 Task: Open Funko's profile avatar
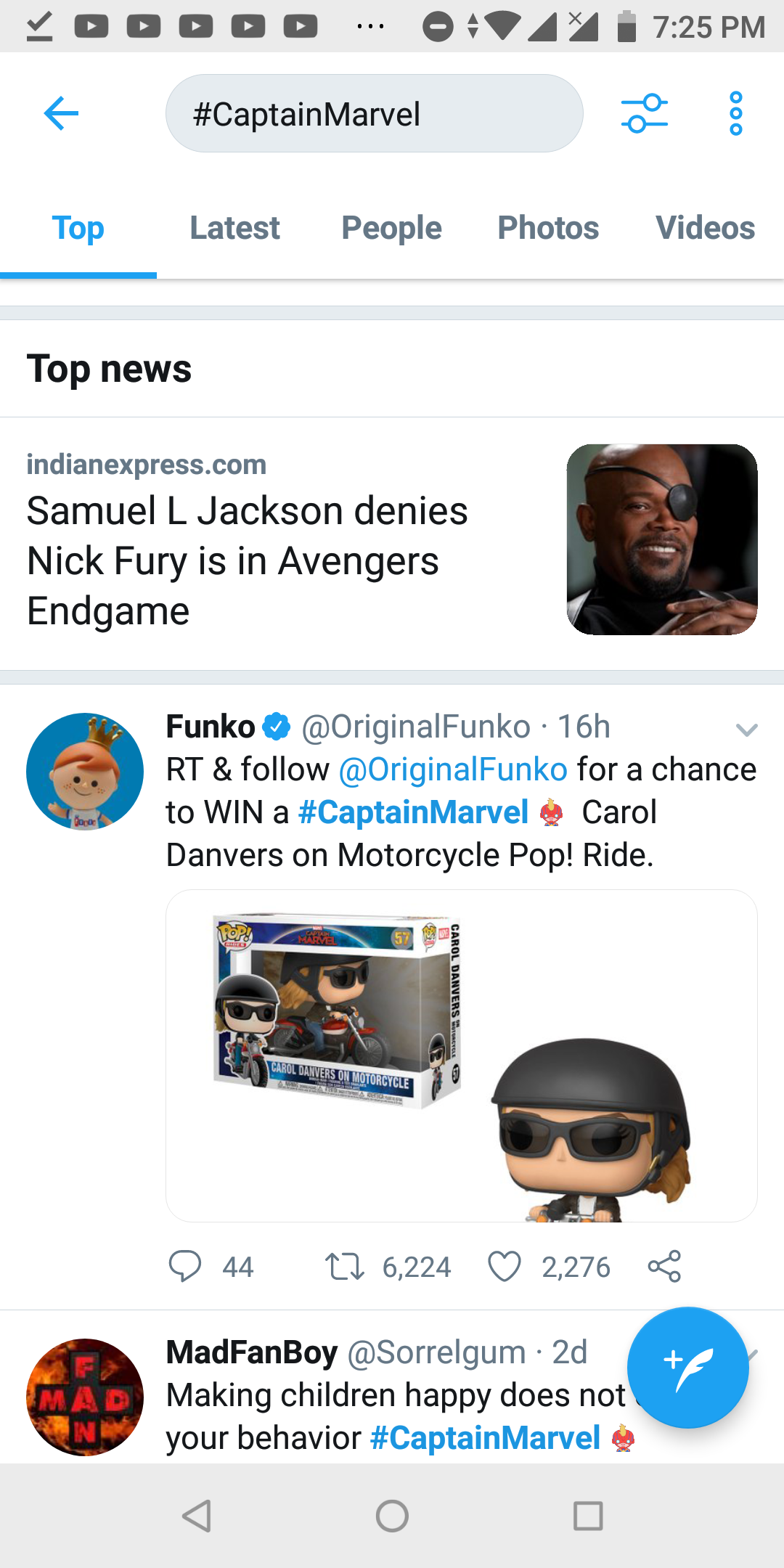(x=85, y=771)
